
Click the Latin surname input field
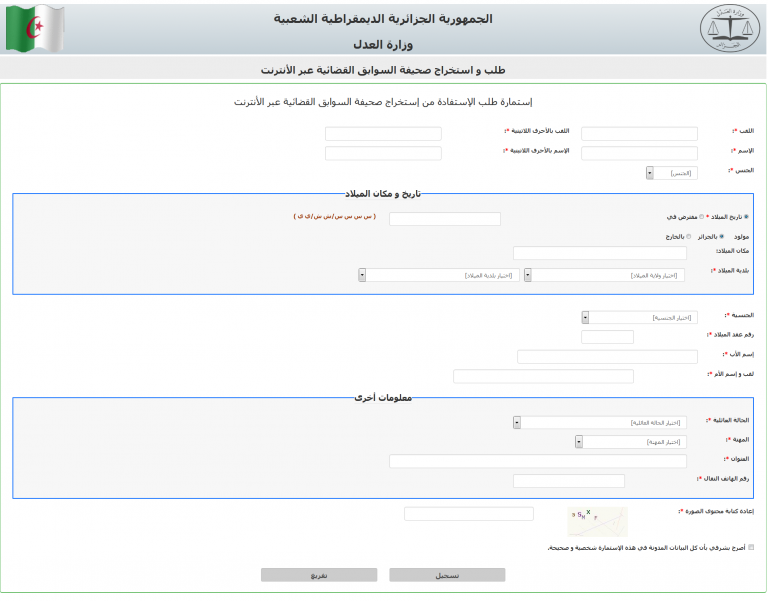point(383,133)
